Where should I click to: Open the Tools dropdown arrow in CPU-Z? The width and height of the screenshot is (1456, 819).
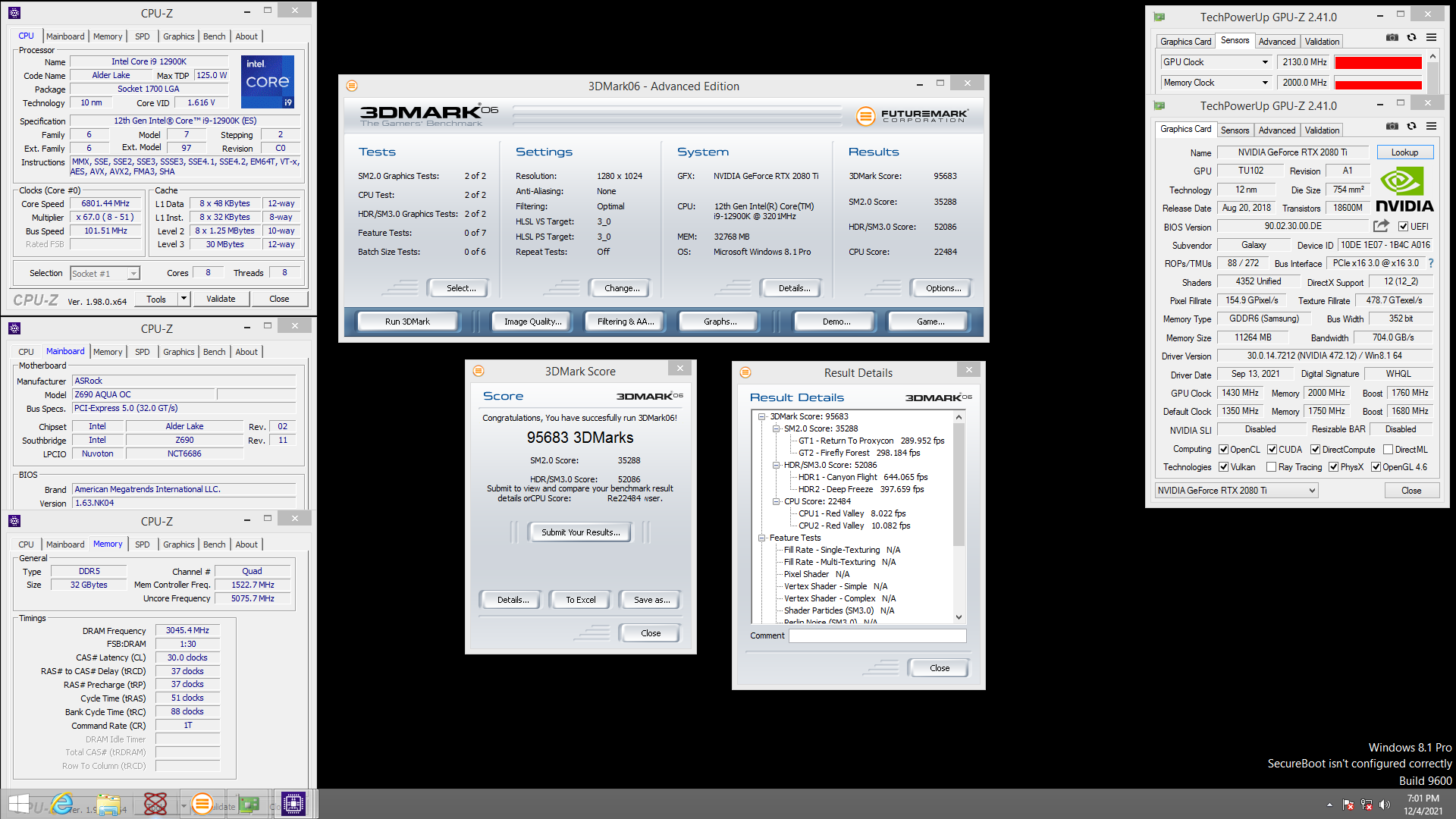pyautogui.click(x=183, y=299)
